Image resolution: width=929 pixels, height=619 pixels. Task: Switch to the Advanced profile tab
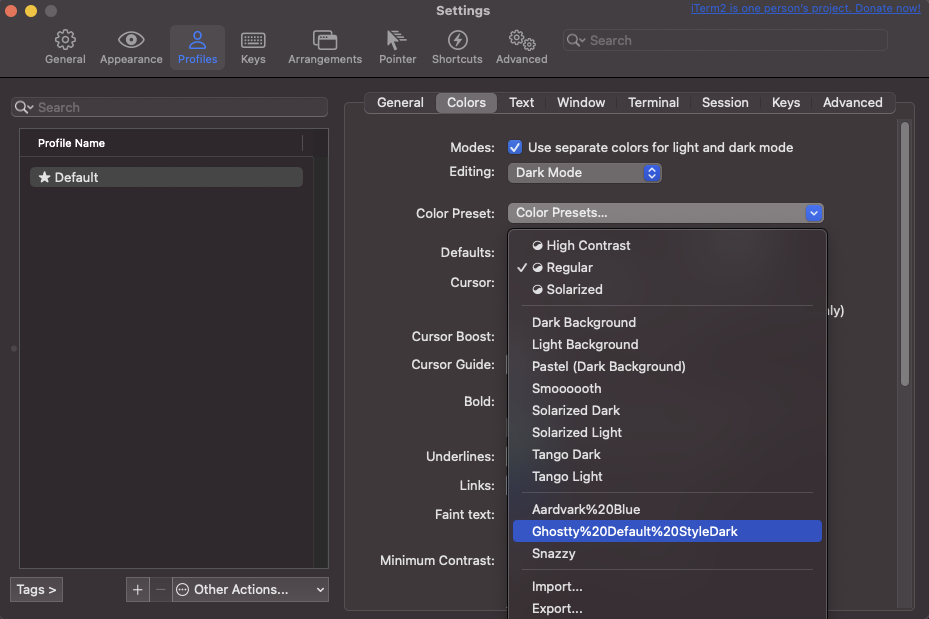[853, 102]
